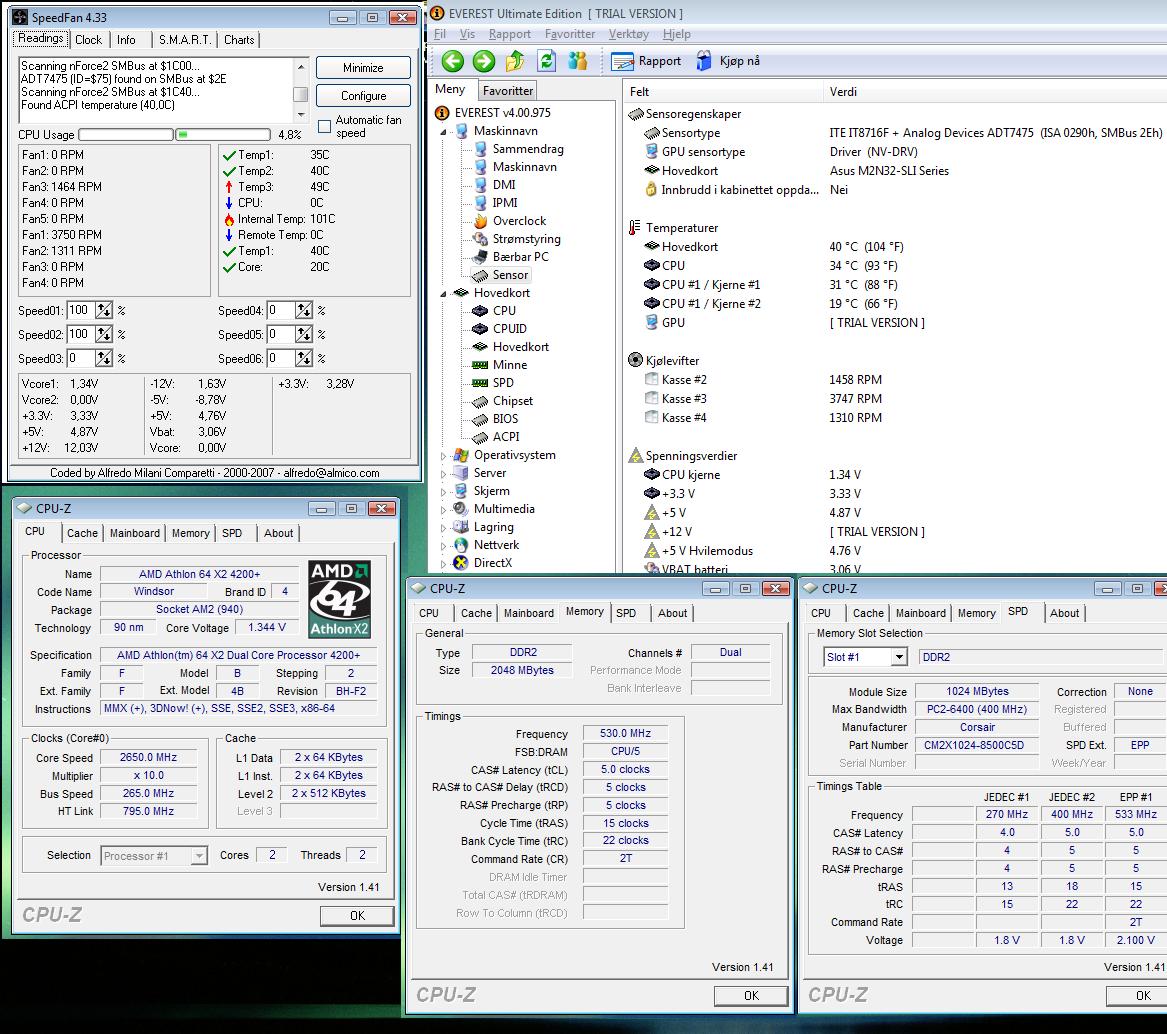Viewport: 1167px width, 1034px height.
Task: Expand Multimedia tree node
Action: [444, 510]
